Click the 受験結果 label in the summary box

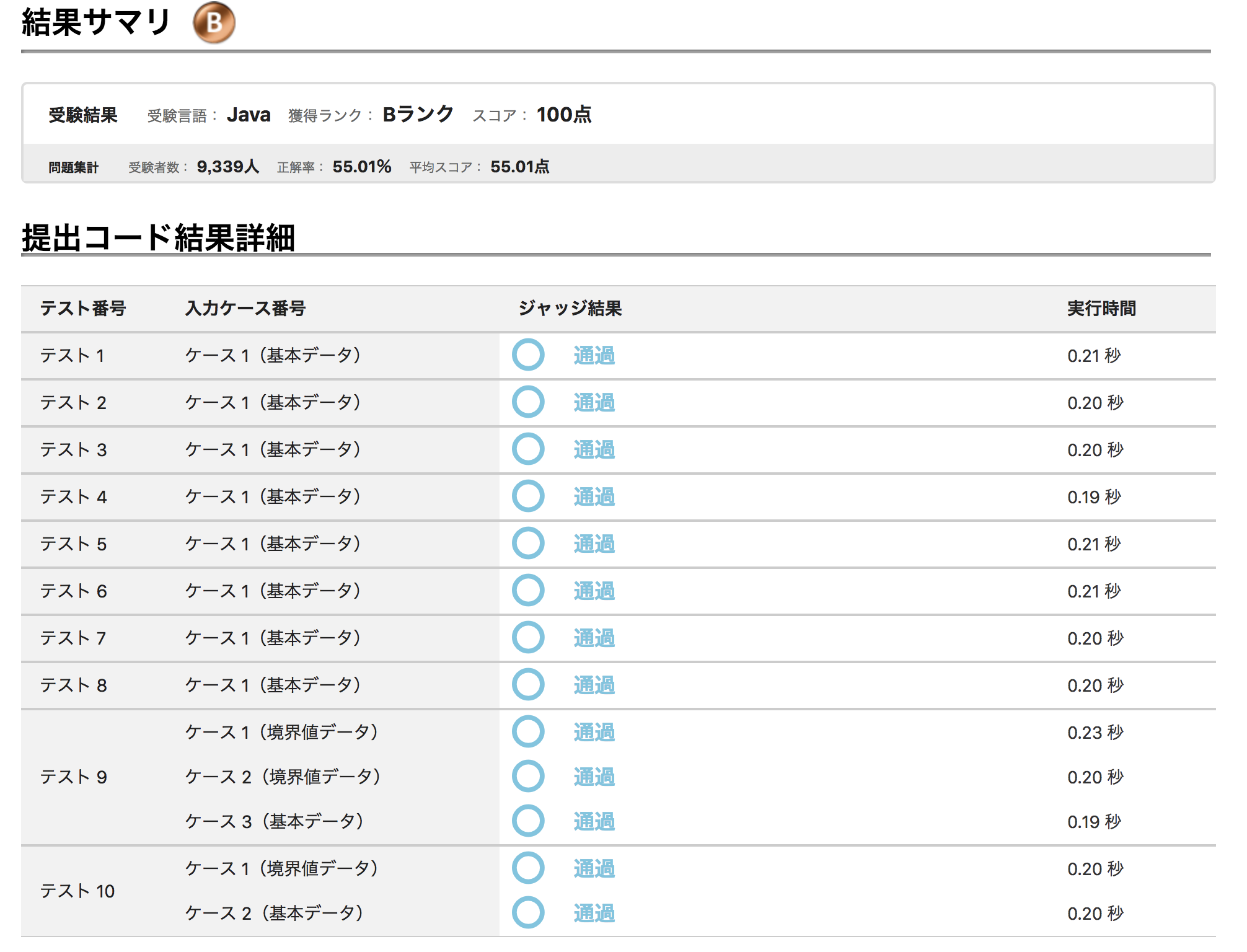tap(84, 113)
